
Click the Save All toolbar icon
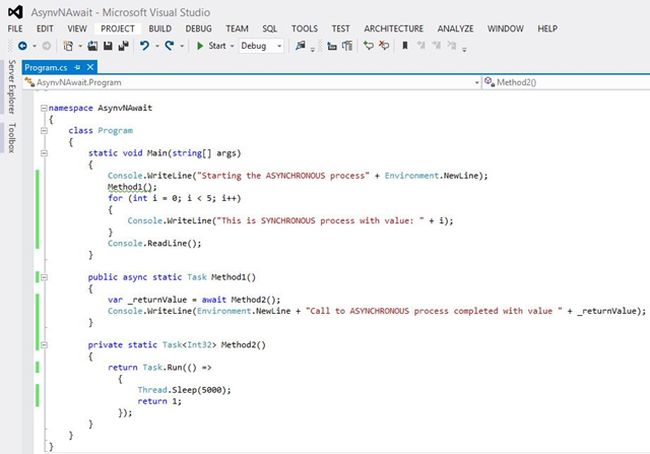pos(123,46)
